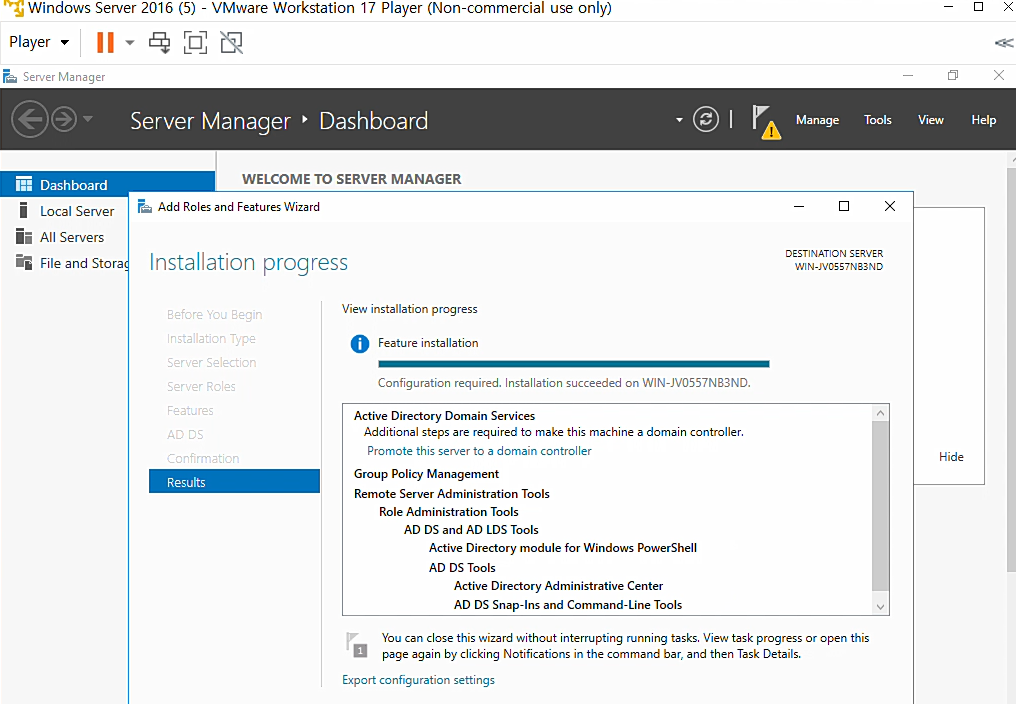1016x704 pixels.
Task: Enter full screen mode icon in VMware toolbar
Action: point(196,43)
